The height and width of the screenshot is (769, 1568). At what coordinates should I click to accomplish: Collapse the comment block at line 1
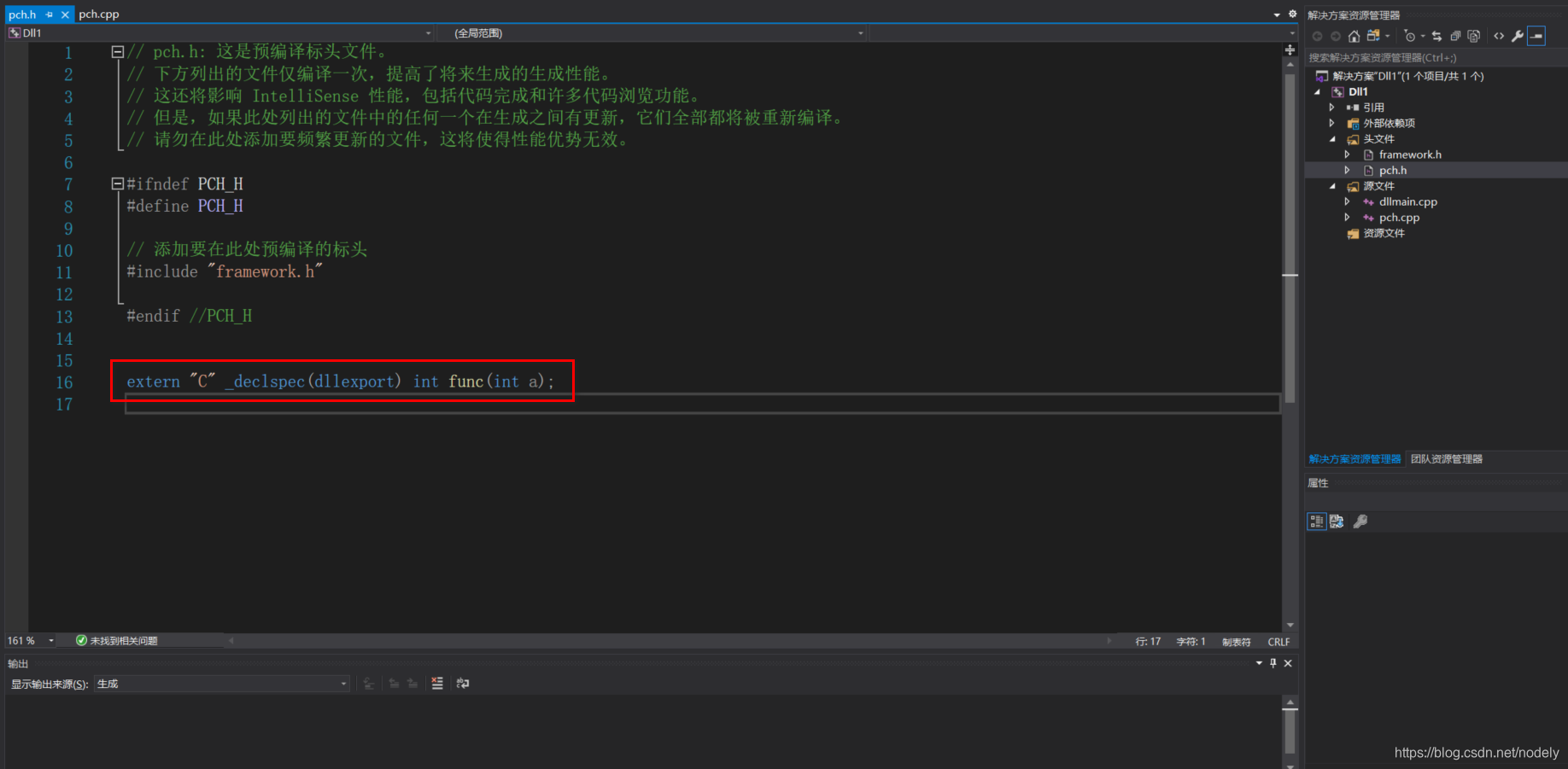pyautogui.click(x=118, y=52)
